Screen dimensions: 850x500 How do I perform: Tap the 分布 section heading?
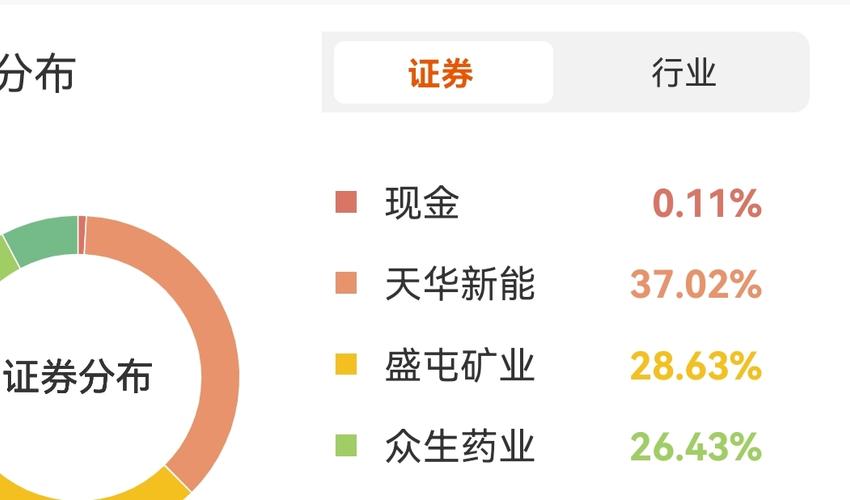[36, 73]
